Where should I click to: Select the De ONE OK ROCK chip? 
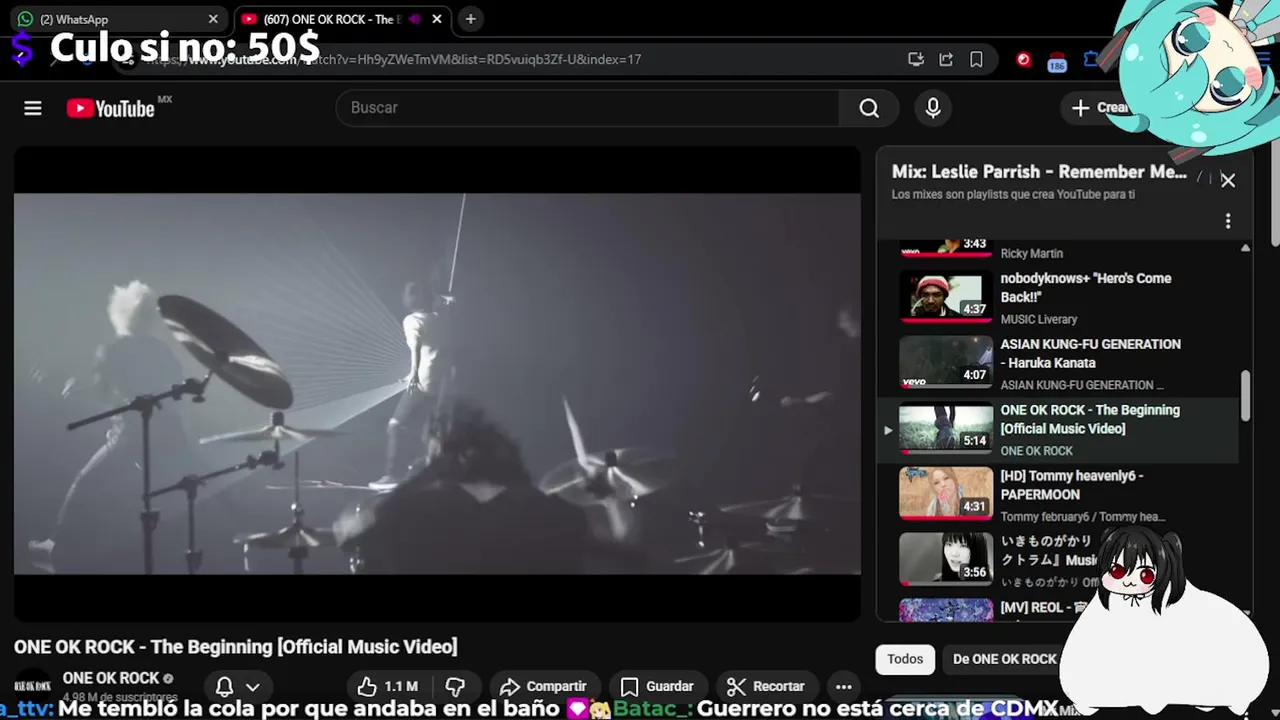click(x=1005, y=659)
